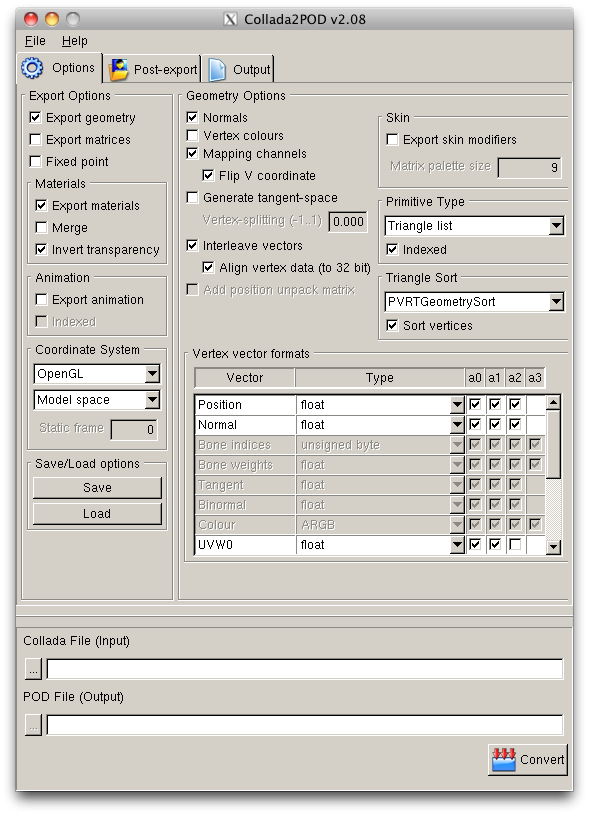The height and width of the screenshot is (815, 589).
Task: Open the File menu
Action: pyautogui.click(x=35, y=41)
